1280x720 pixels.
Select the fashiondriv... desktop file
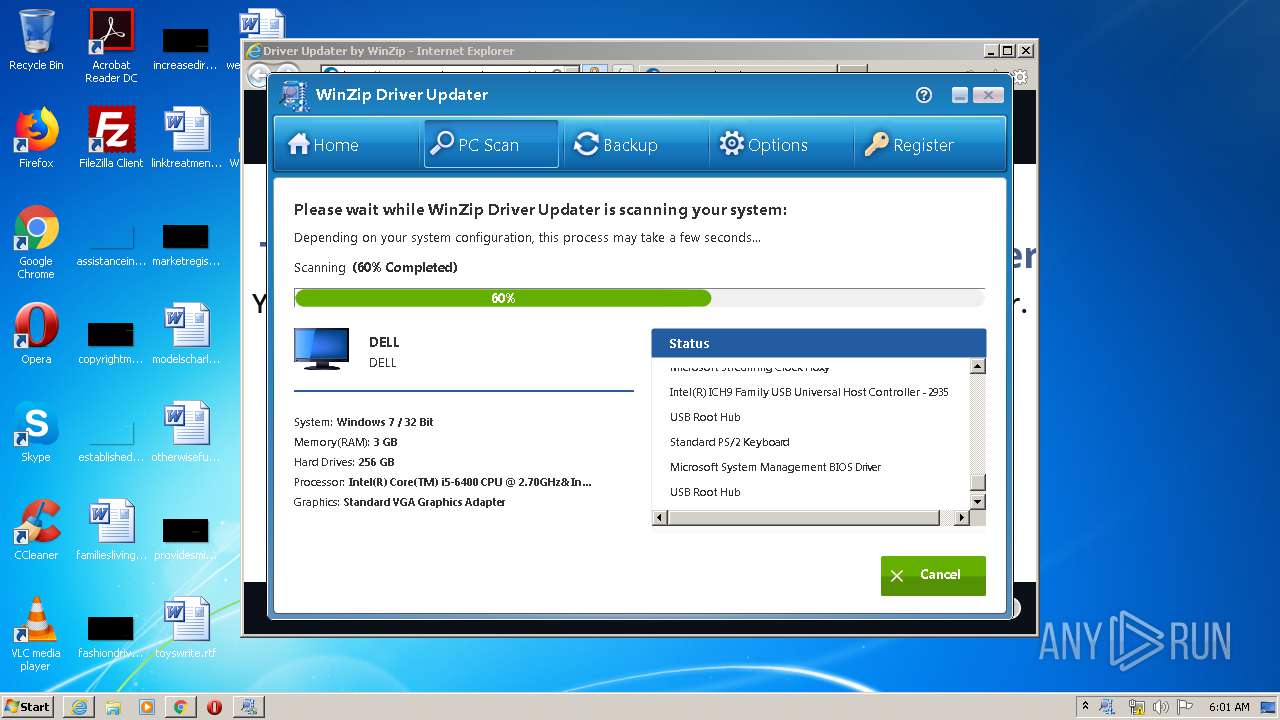tap(111, 634)
